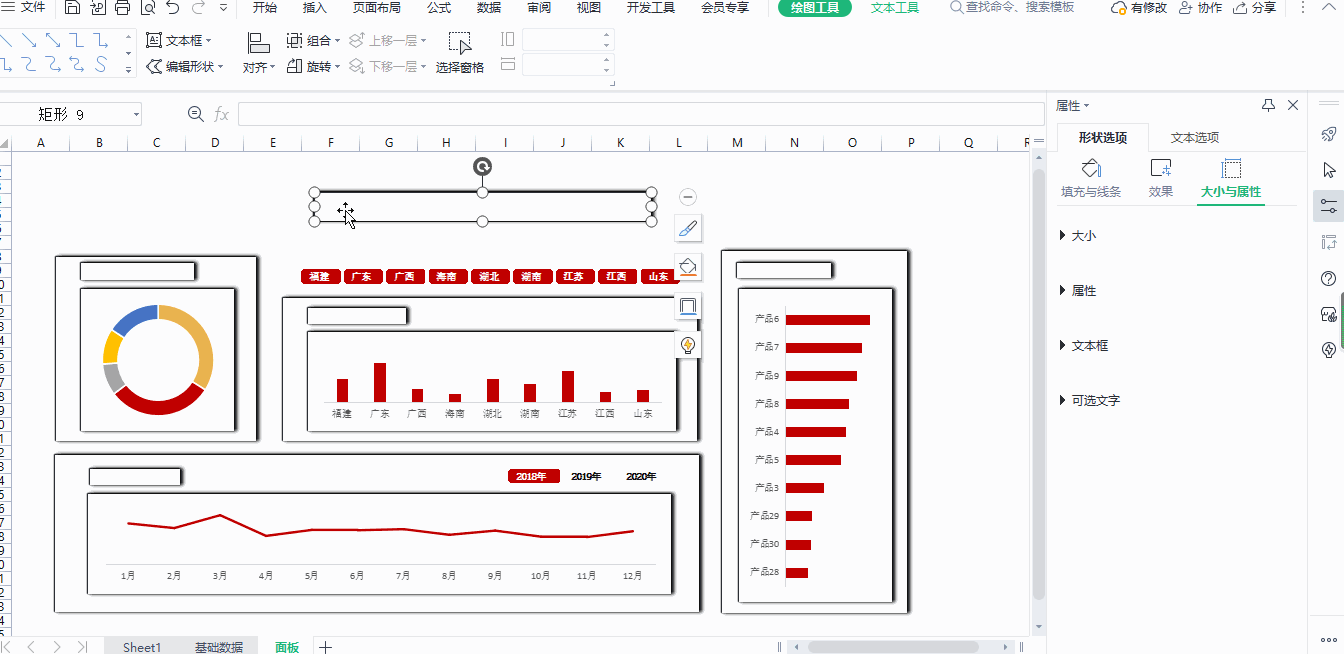Viewport: 1344px width, 654px height.
Task: Click the Print icon in quick access toolbar
Action: tap(122, 8)
